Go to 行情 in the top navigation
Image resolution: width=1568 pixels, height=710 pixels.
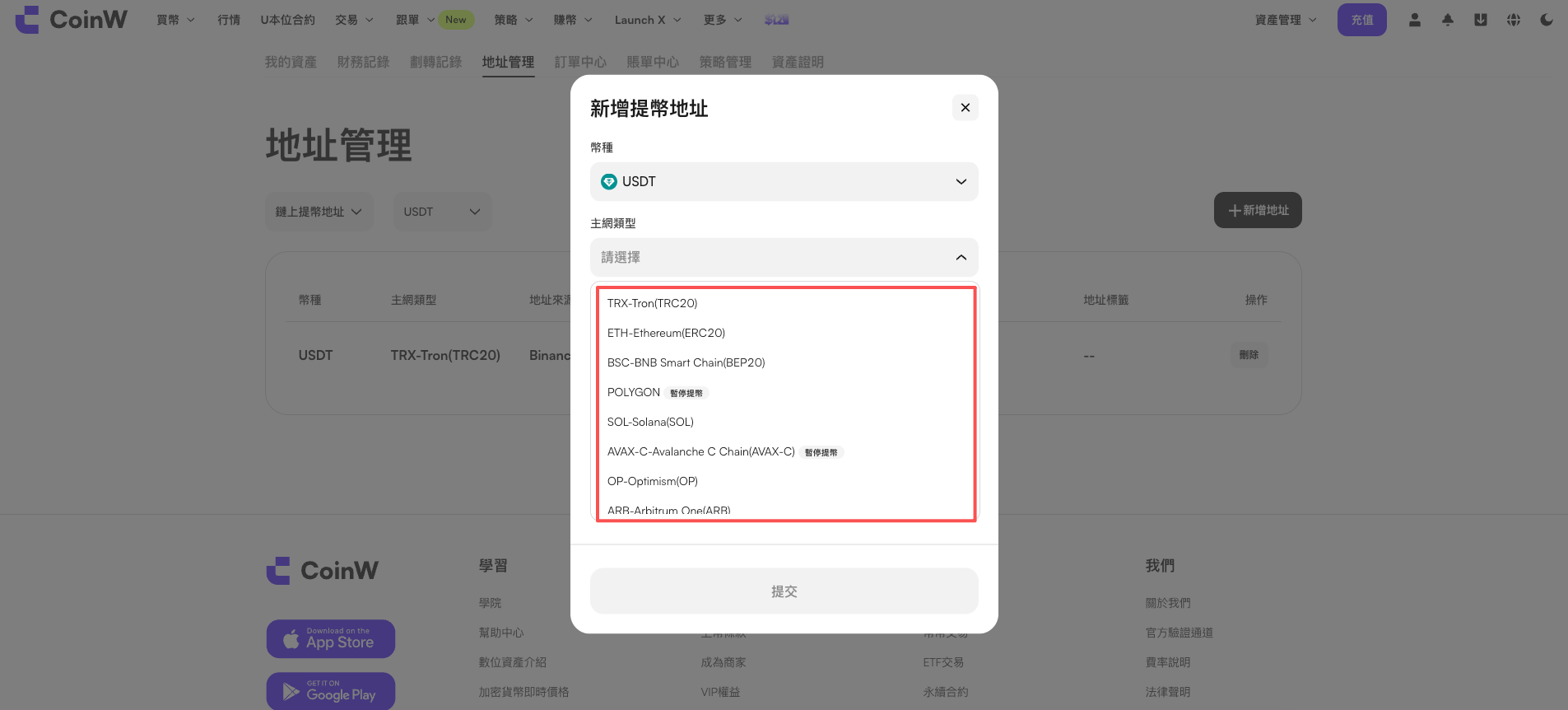point(229,20)
